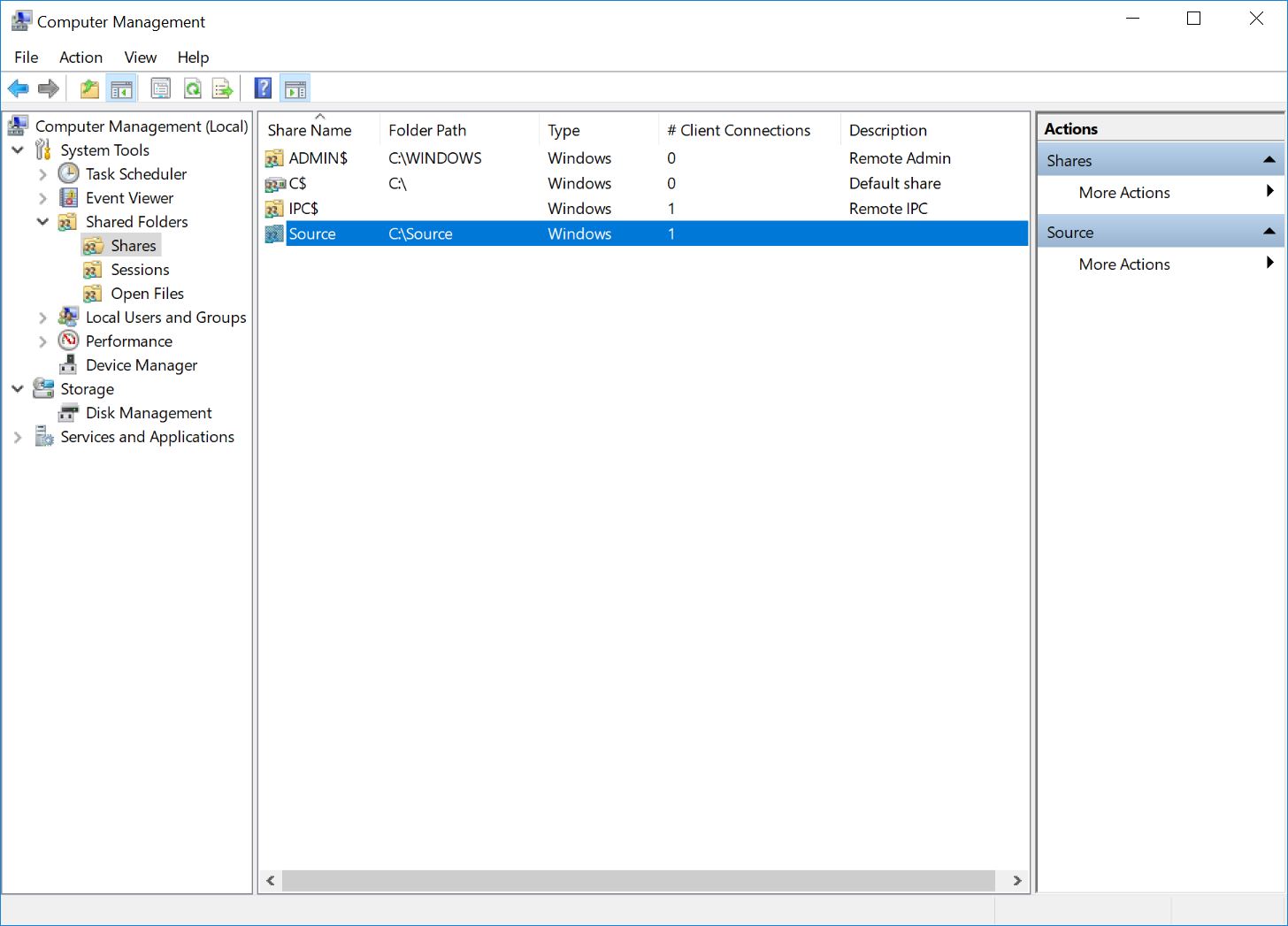Expand the Task Scheduler node
Viewport: 1288px width, 926px height.
42,174
